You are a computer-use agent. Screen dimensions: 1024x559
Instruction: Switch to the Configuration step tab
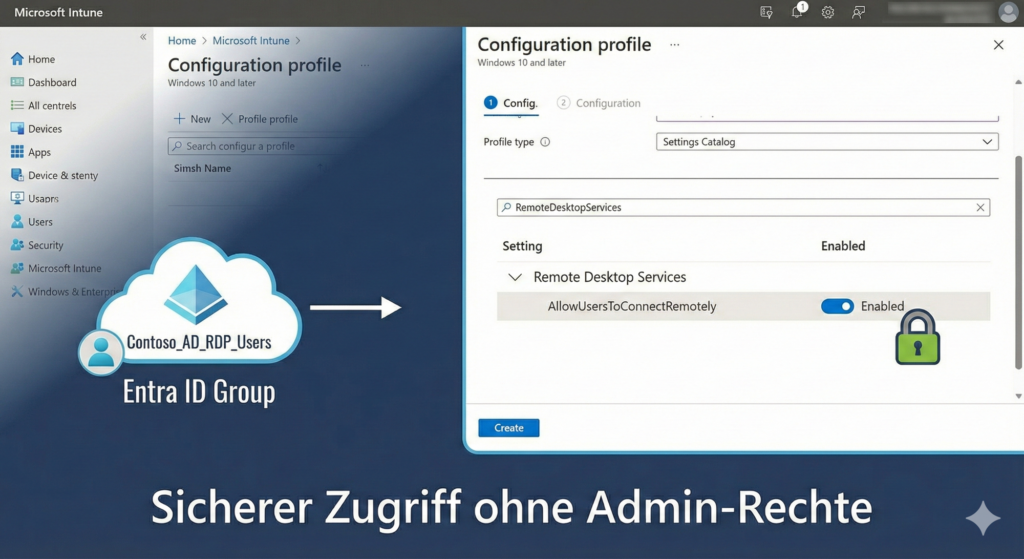coord(599,103)
